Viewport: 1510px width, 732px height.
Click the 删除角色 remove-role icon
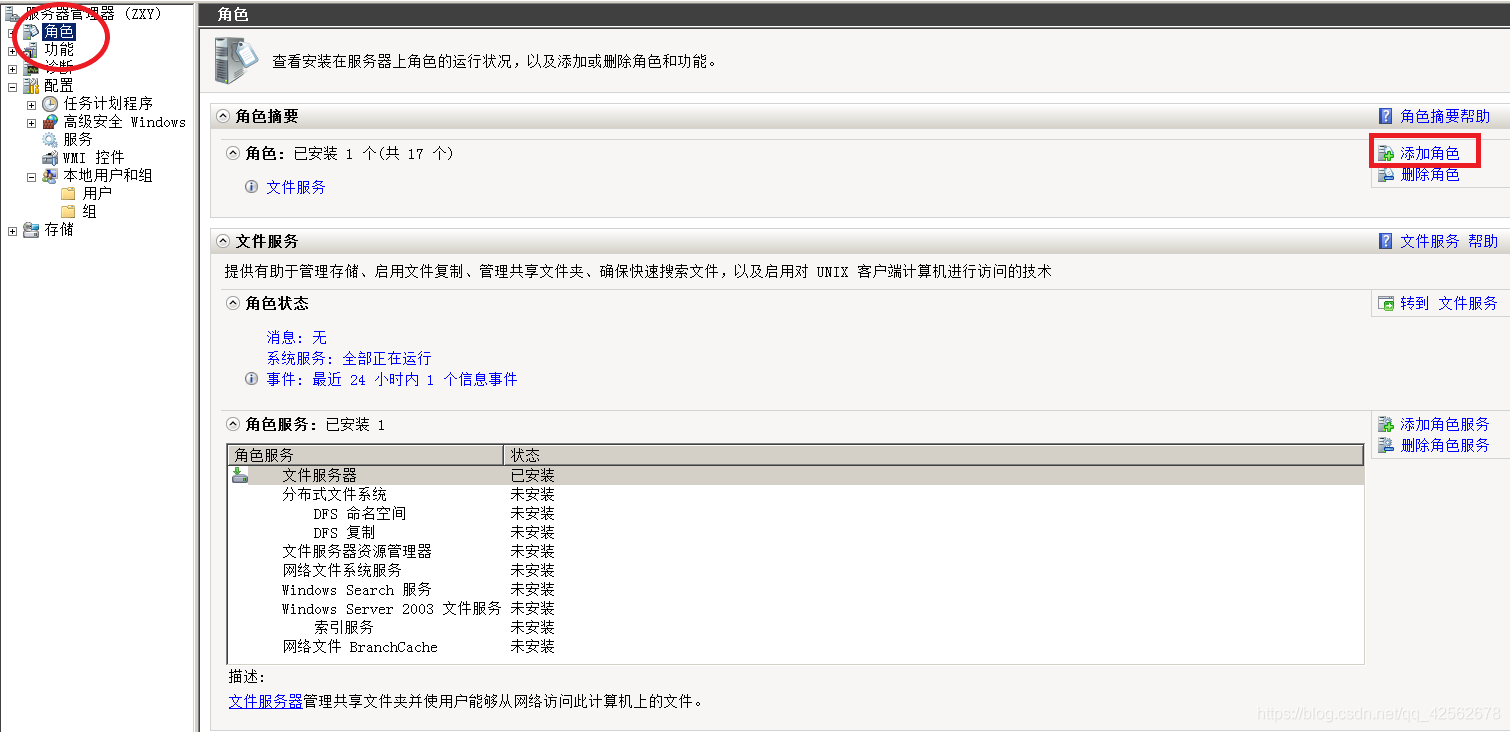click(x=1386, y=175)
